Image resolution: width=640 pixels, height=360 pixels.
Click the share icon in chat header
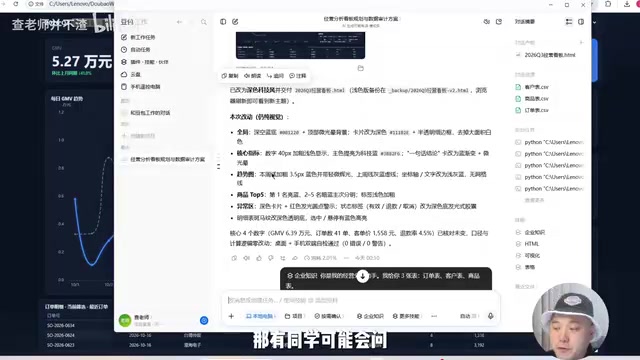tap(499, 22)
